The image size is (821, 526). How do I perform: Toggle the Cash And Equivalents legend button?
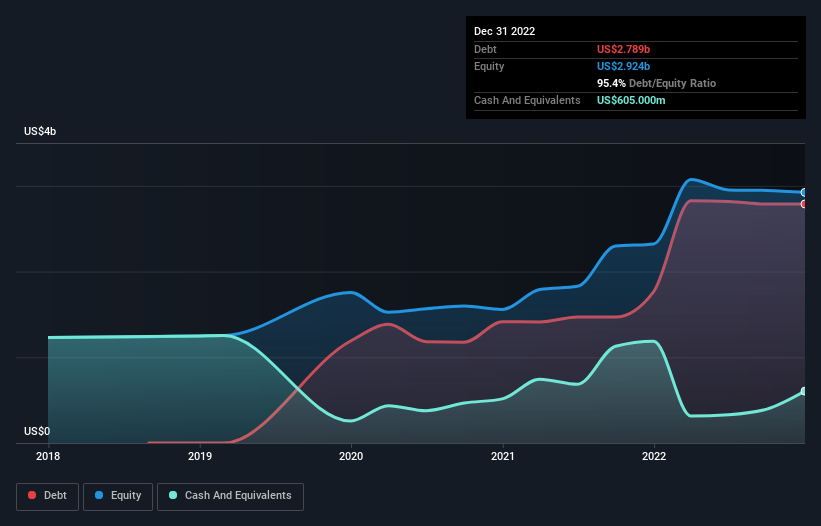[x=230, y=496]
